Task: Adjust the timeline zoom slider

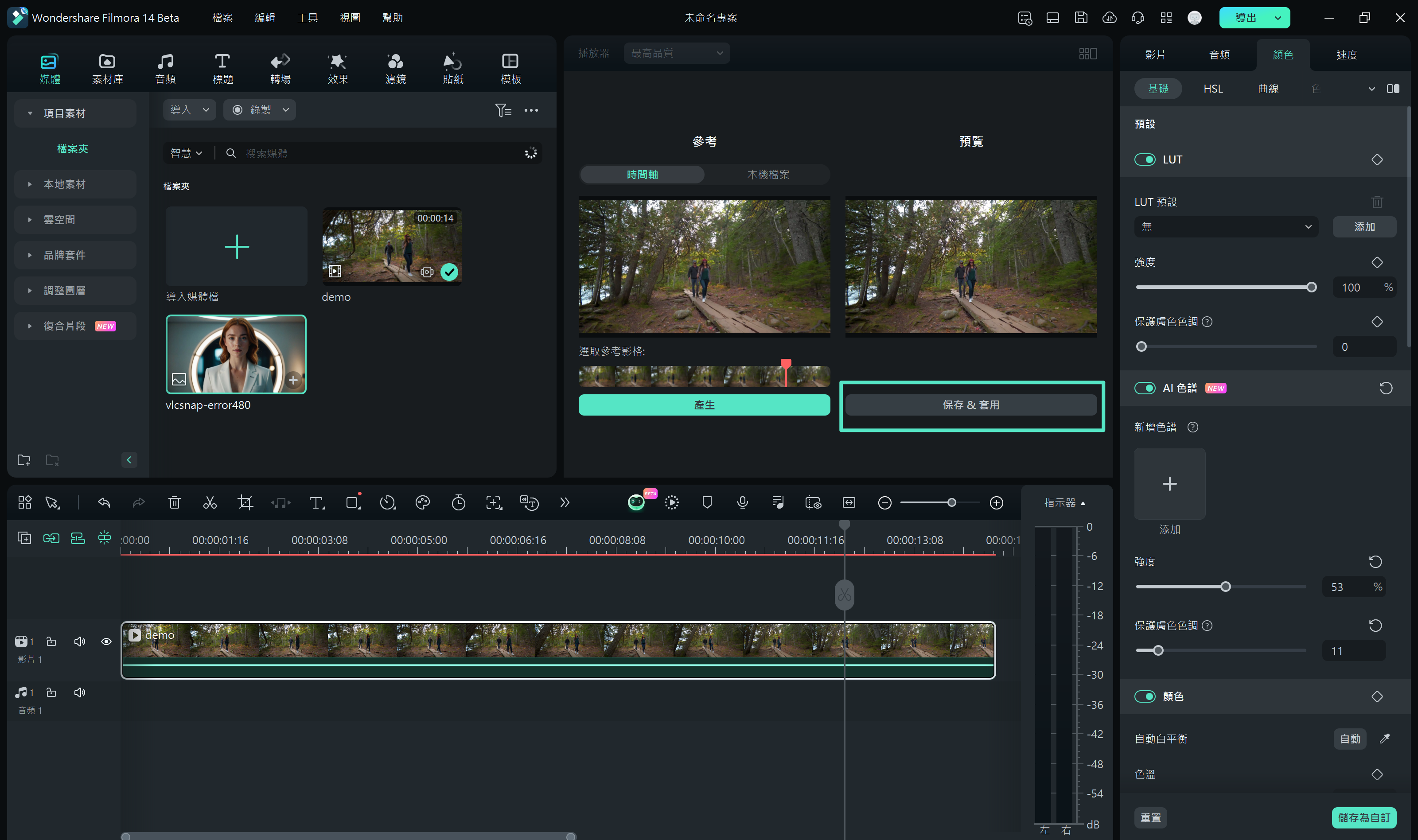Action: point(951,503)
